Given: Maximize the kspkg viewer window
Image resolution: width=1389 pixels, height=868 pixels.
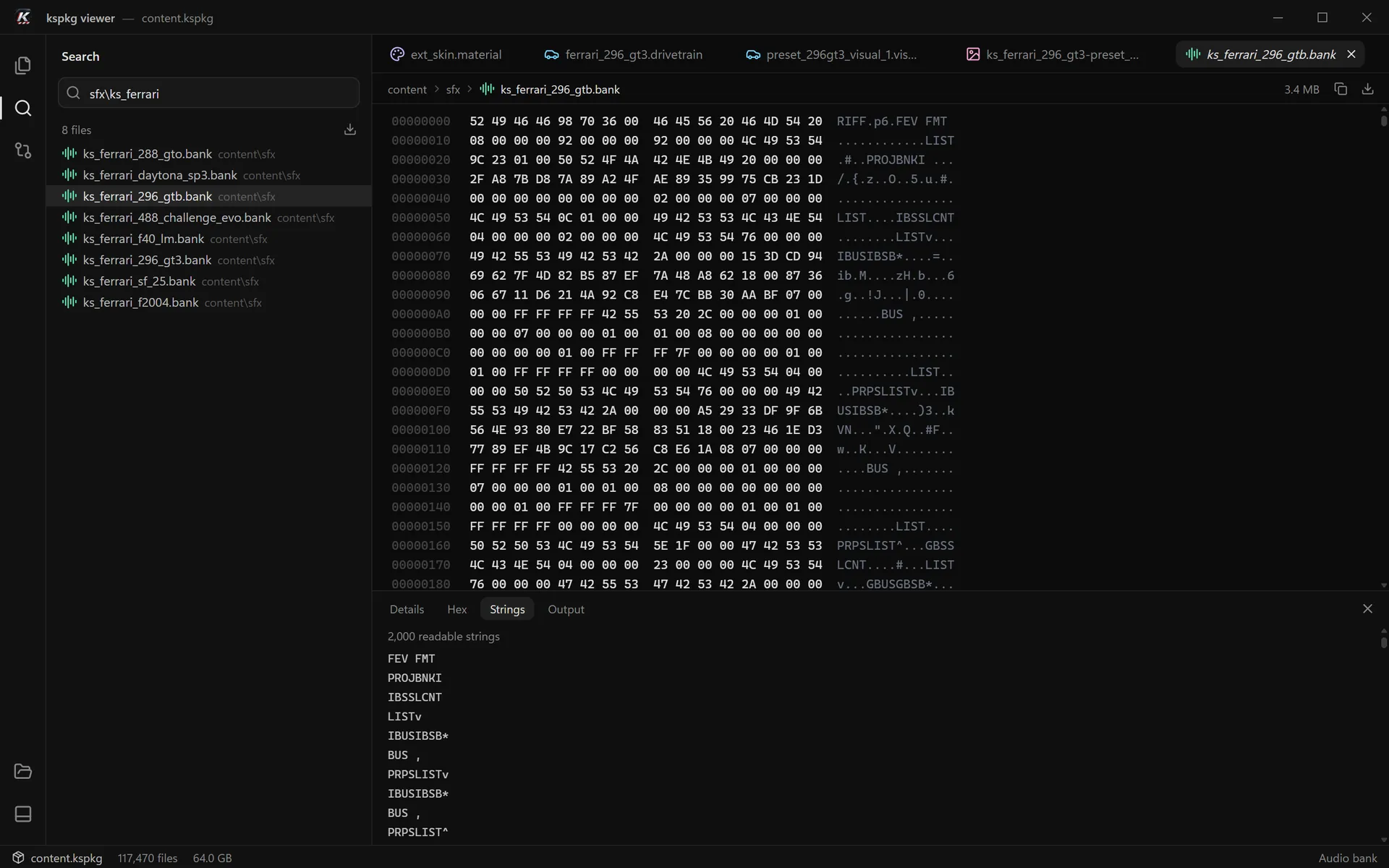Looking at the screenshot, I should point(1322,17).
